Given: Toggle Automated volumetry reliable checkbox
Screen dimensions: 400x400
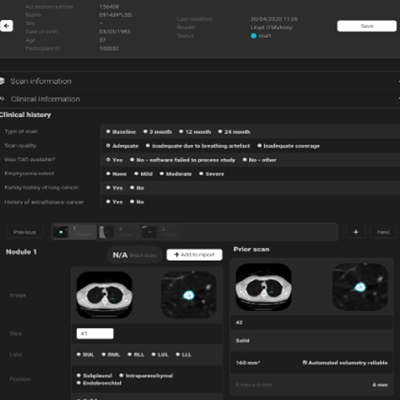Looking at the screenshot, I should click(x=305, y=362).
